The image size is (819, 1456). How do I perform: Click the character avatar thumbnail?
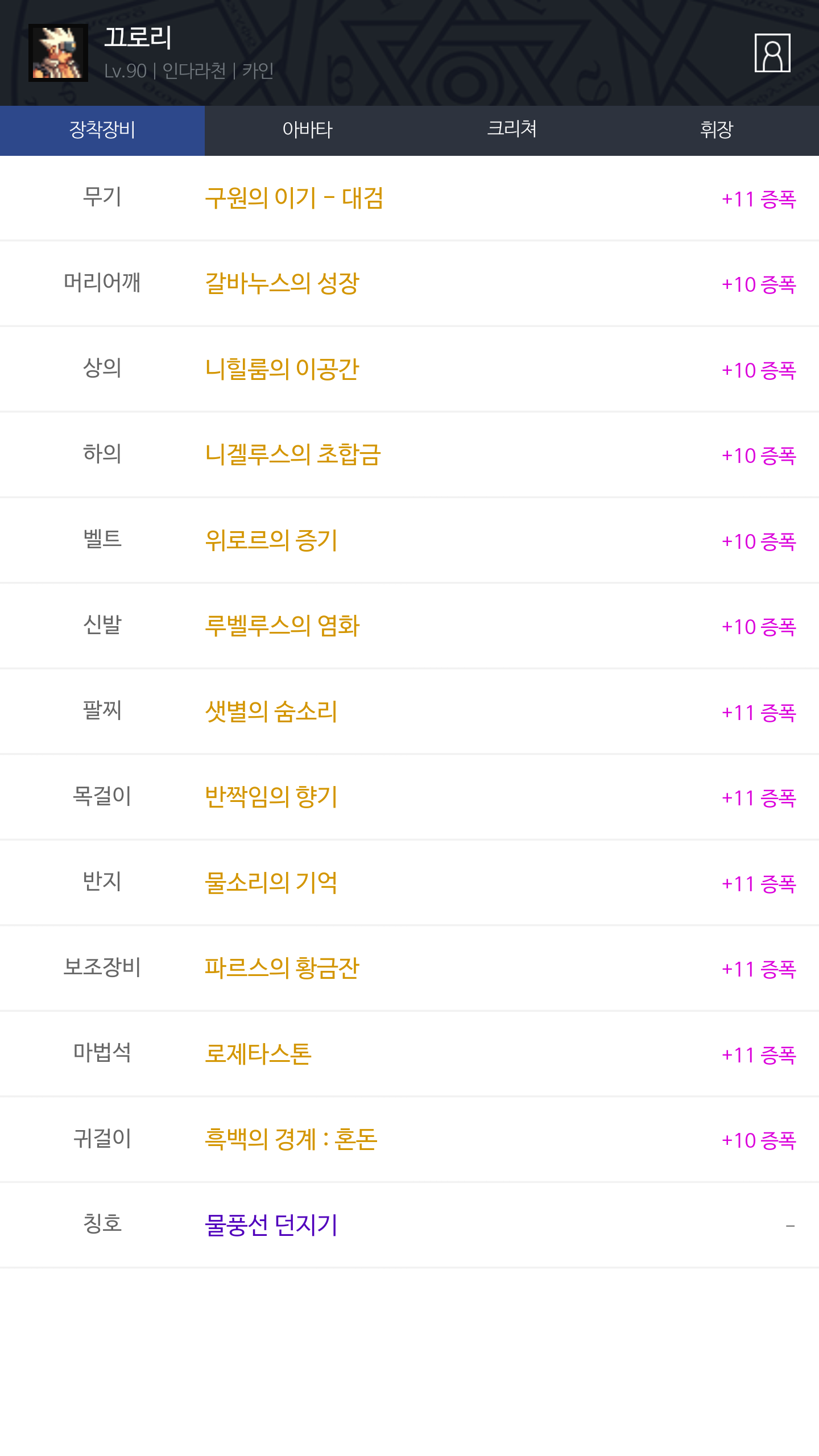point(58,53)
